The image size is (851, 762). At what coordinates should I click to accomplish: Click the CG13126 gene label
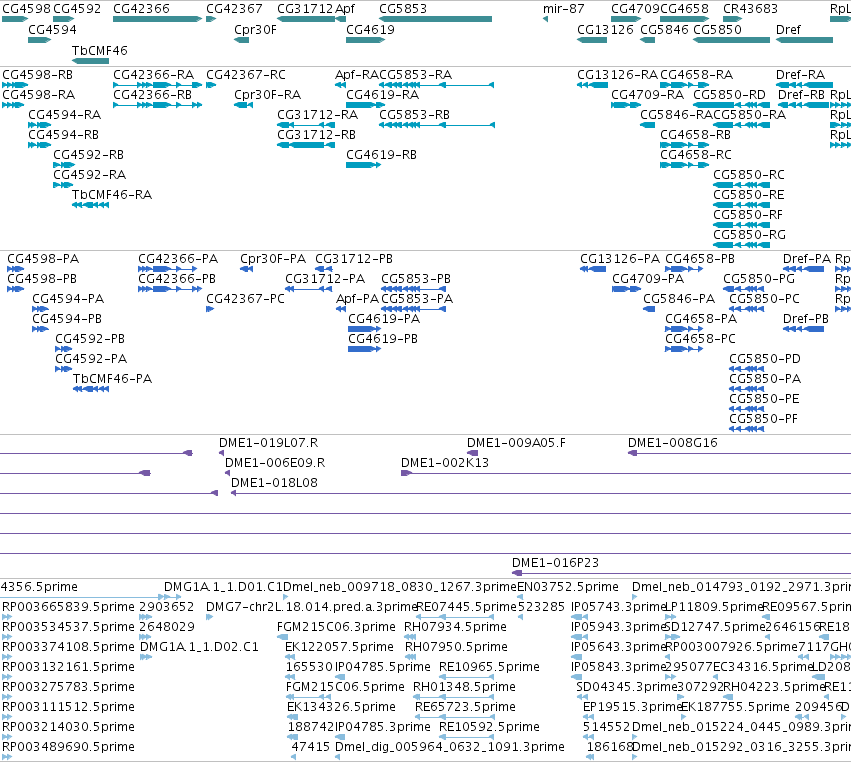coord(605,30)
